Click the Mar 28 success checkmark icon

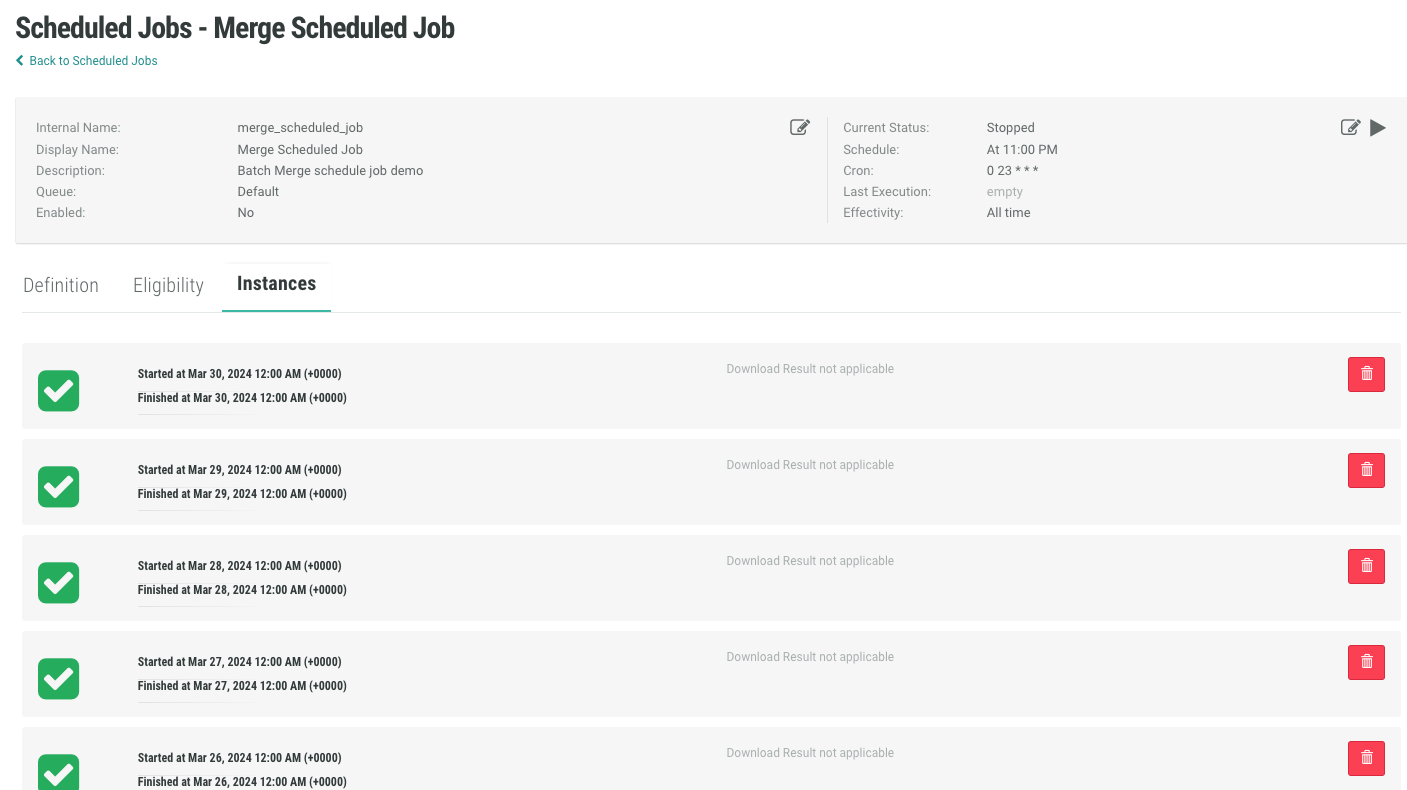tap(59, 582)
